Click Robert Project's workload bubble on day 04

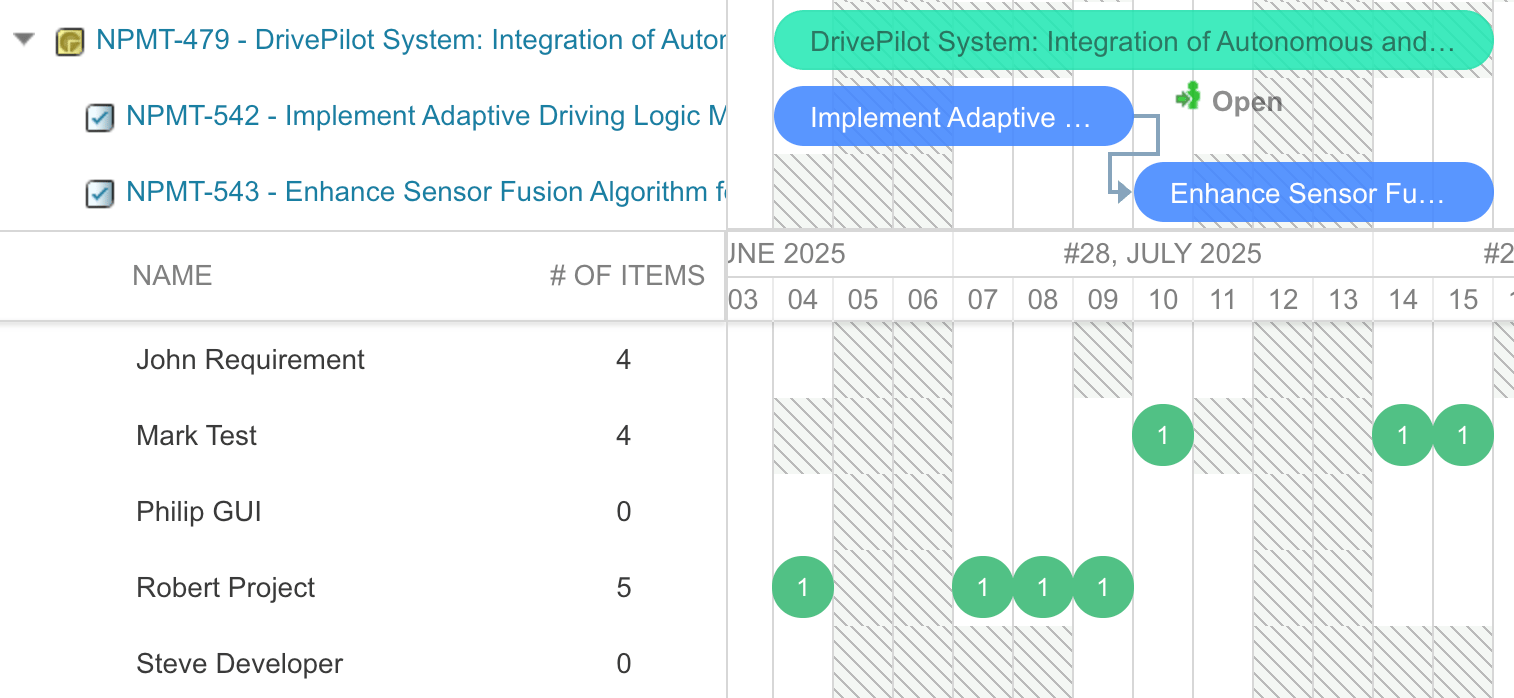pyautogui.click(x=803, y=587)
